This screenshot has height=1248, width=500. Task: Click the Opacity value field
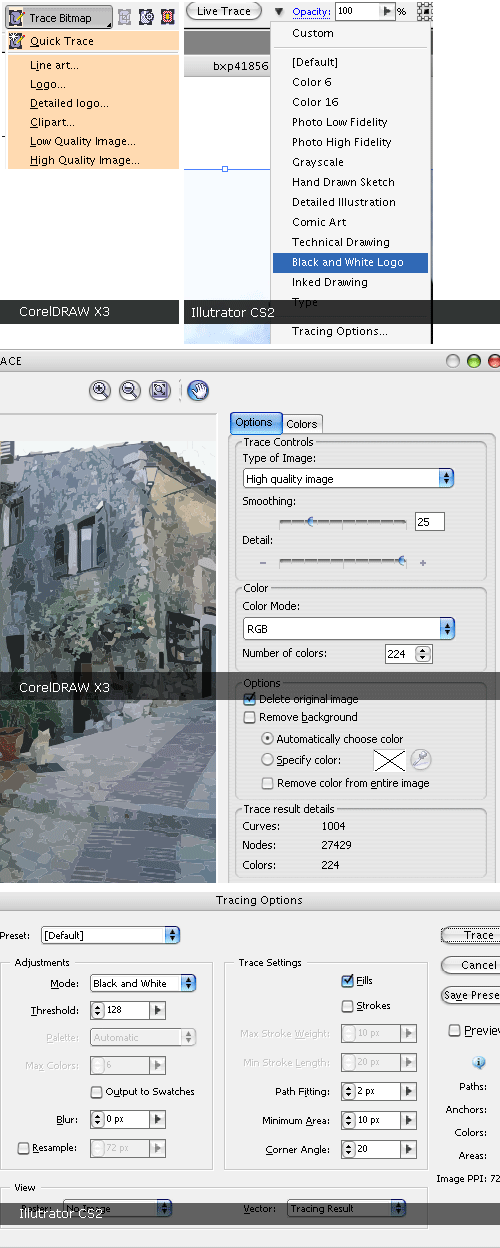coord(356,11)
